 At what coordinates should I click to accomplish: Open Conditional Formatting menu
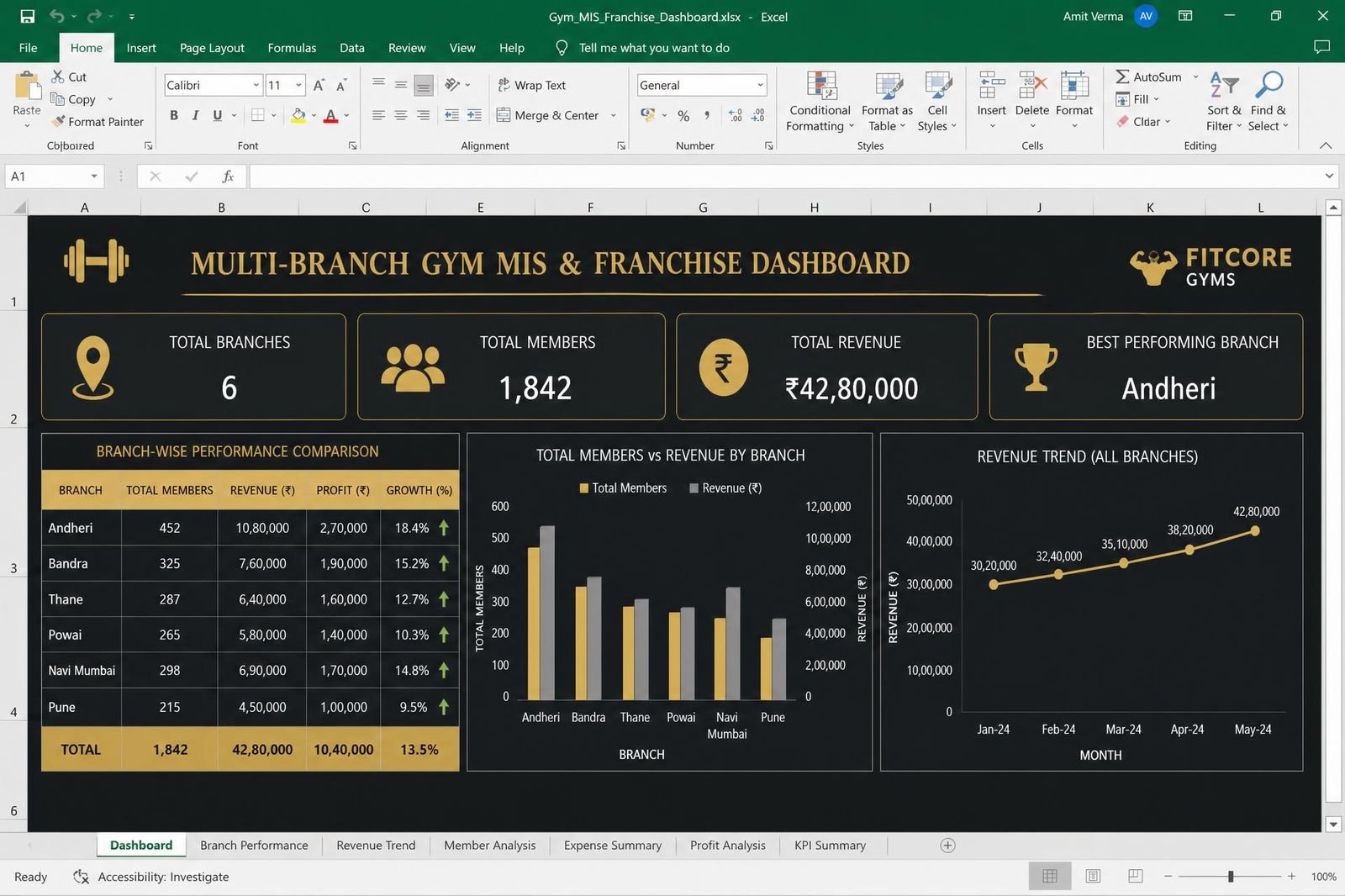pos(820,101)
